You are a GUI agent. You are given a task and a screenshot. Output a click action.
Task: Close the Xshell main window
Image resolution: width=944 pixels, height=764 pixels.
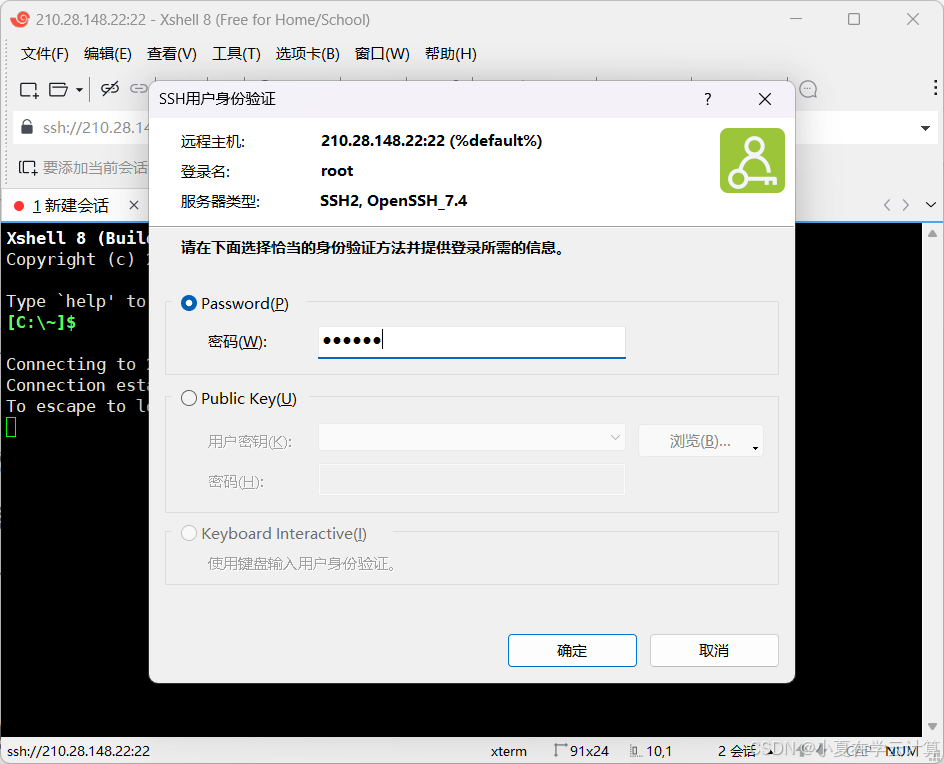click(x=913, y=19)
